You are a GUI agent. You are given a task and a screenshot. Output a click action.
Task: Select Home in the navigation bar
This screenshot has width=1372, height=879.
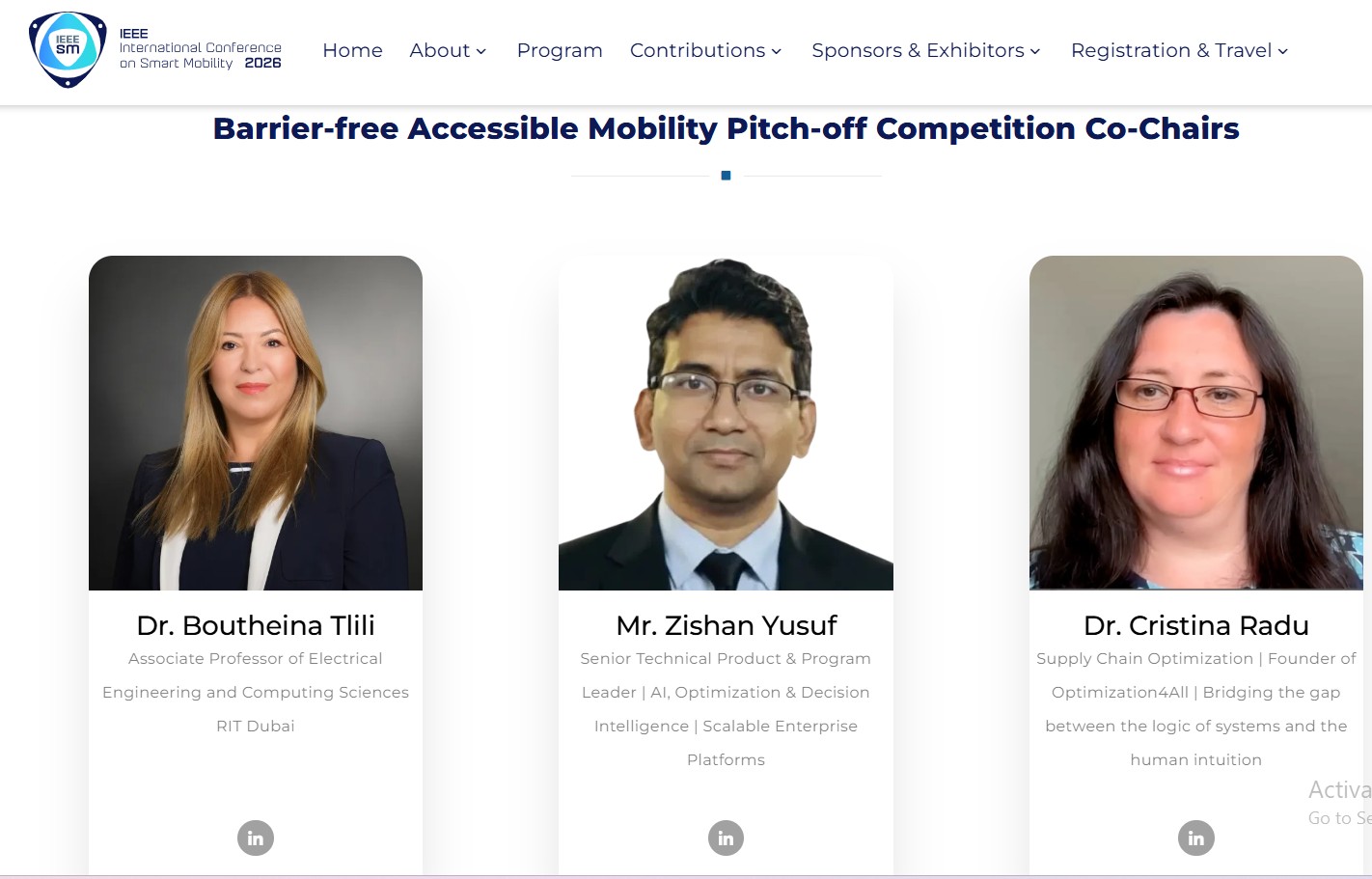(x=352, y=50)
